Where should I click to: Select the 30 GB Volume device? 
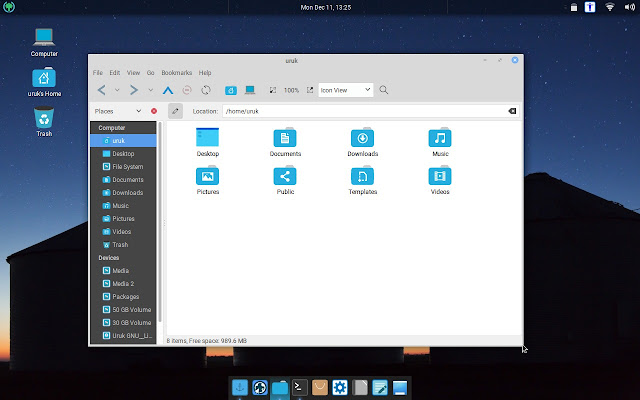(123, 322)
